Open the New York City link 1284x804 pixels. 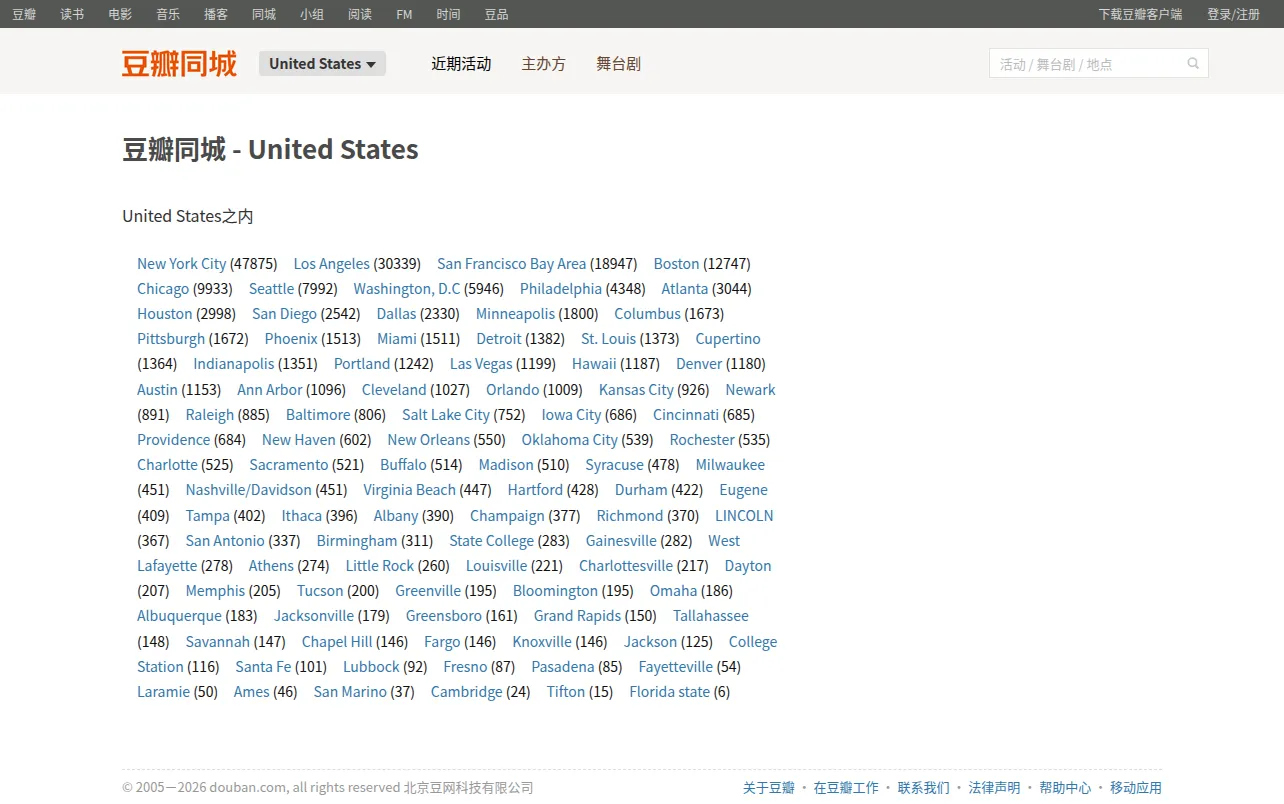182,264
